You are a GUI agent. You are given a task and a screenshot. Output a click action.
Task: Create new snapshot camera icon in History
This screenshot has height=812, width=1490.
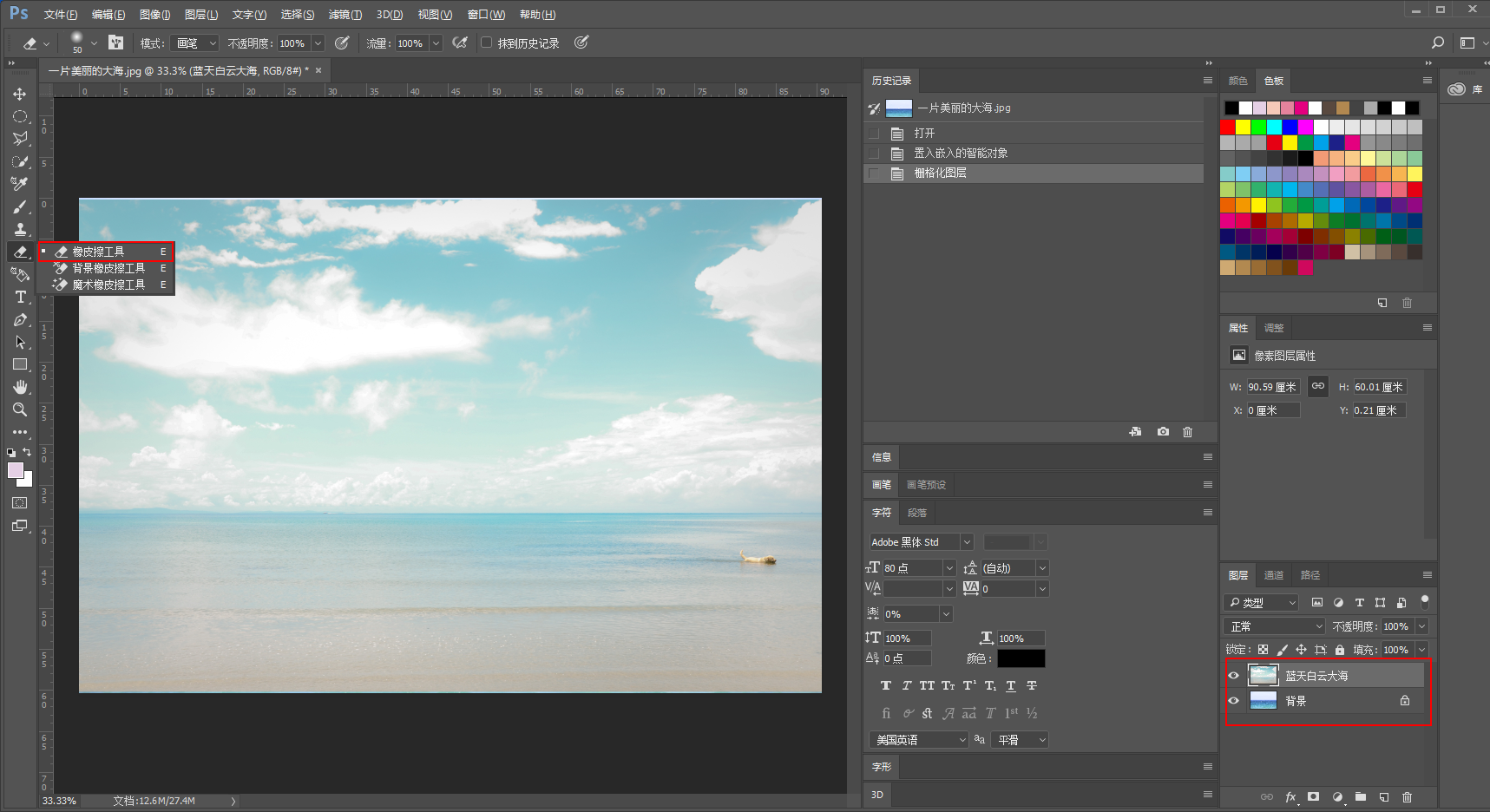[x=1163, y=431]
